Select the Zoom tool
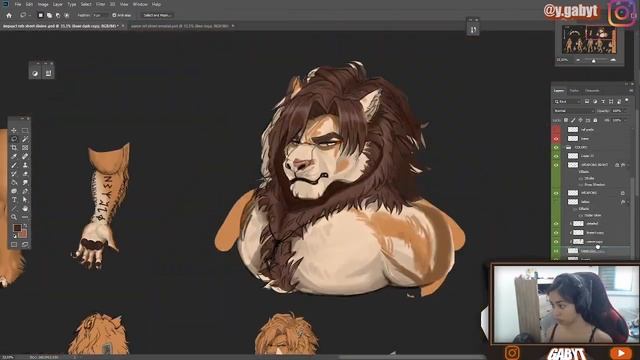This screenshot has width=640, height=360. [14, 217]
